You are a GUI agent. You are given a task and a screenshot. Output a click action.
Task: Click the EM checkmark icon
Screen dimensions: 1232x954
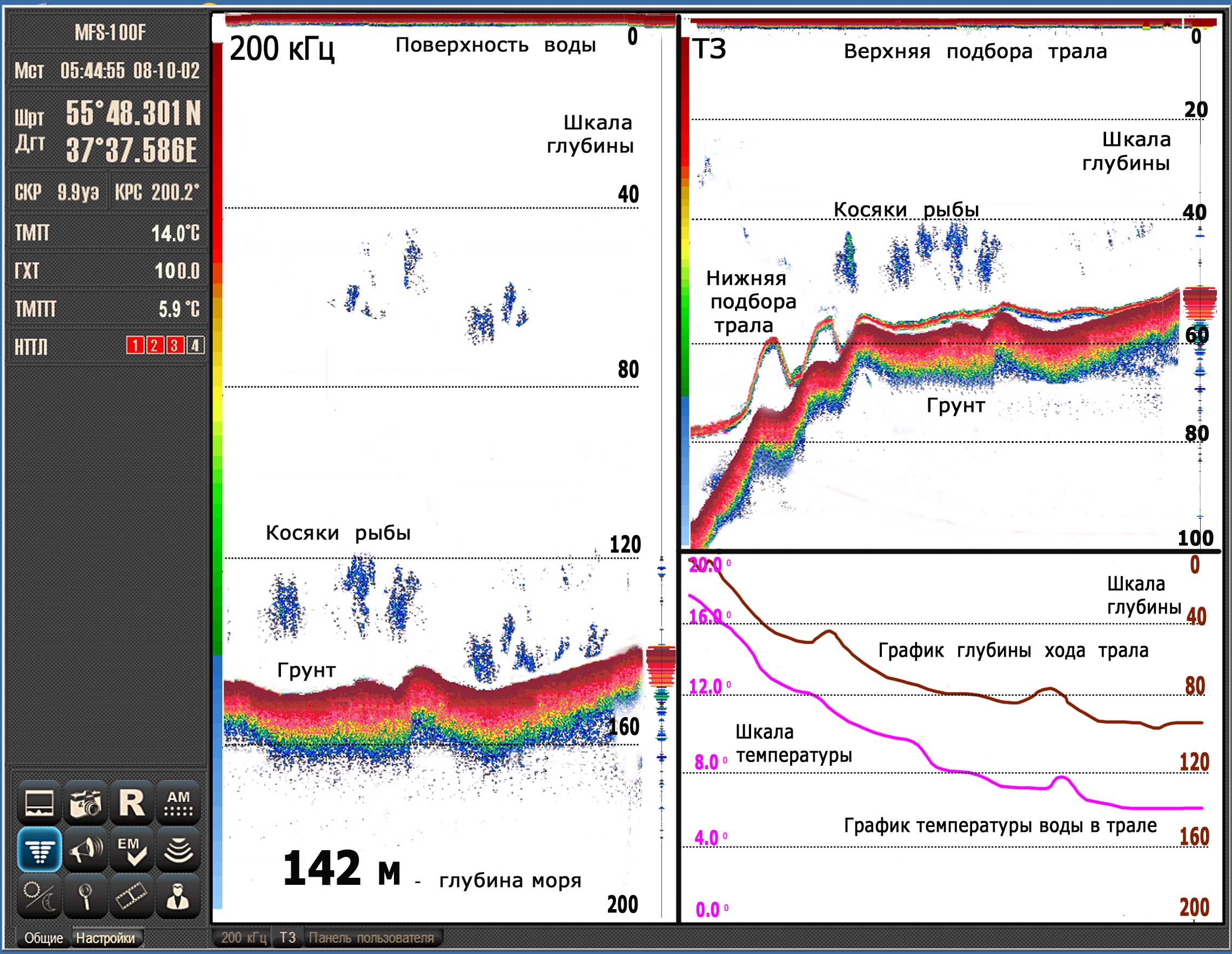pos(132,849)
